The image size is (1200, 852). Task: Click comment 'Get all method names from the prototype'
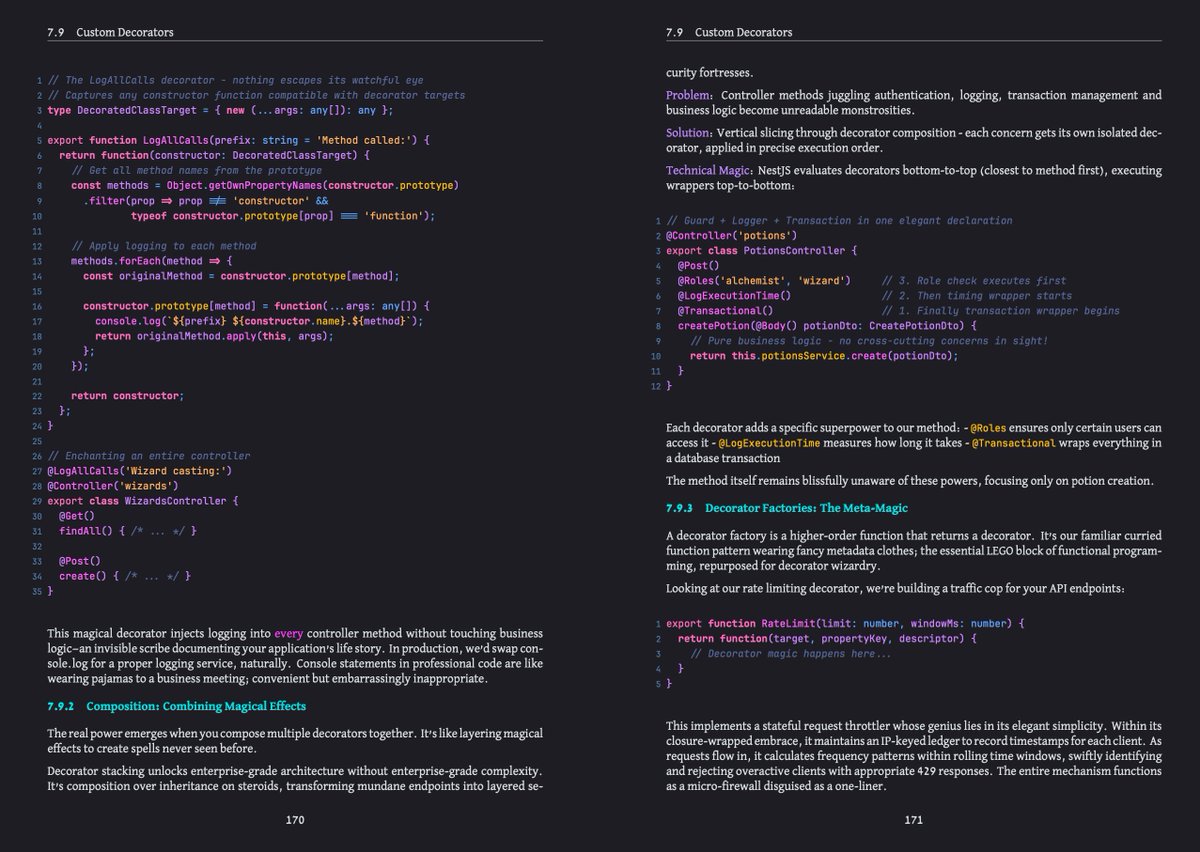point(197,170)
